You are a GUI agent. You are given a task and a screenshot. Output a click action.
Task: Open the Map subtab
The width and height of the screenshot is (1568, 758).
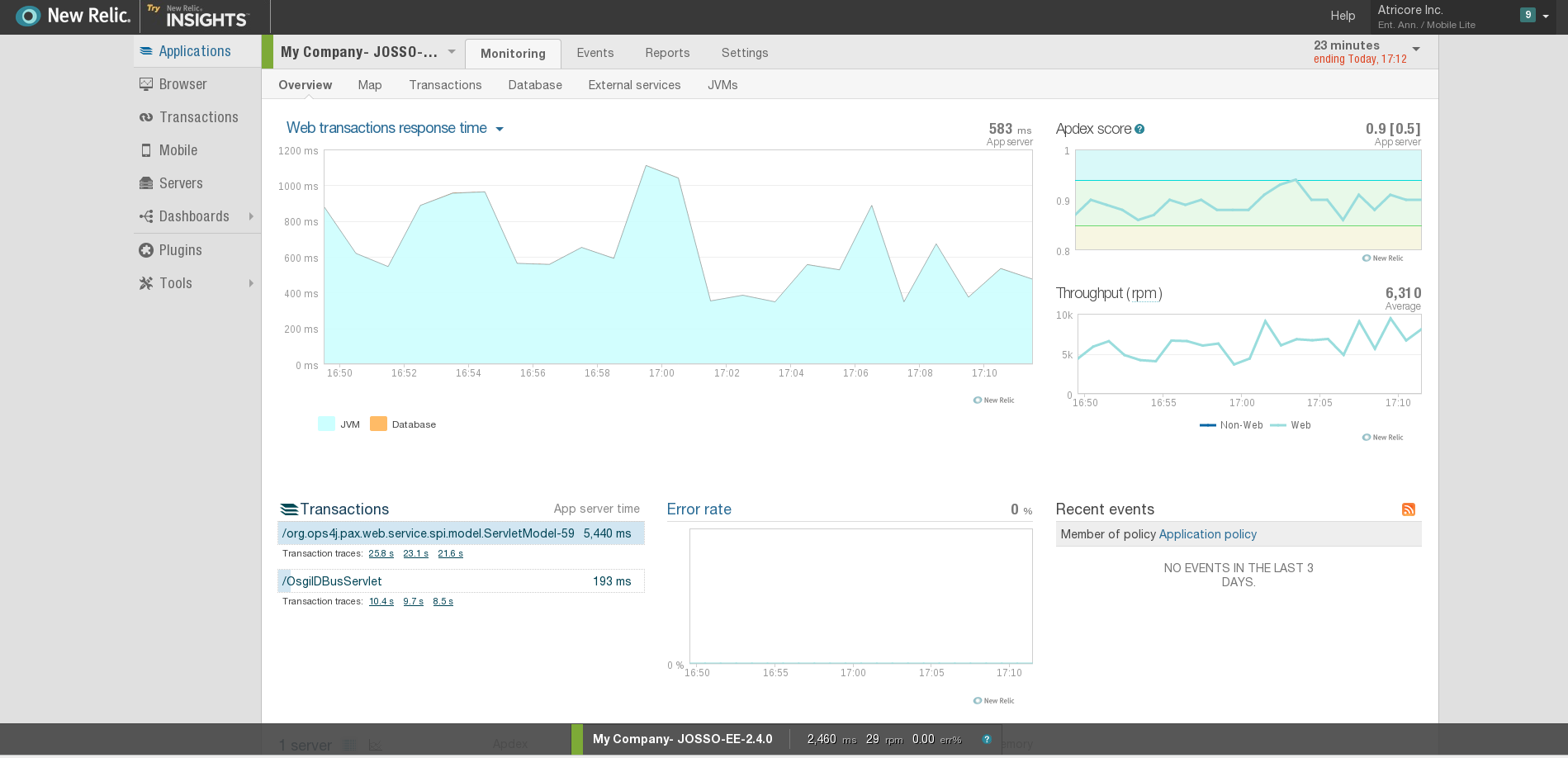tap(370, 85)
